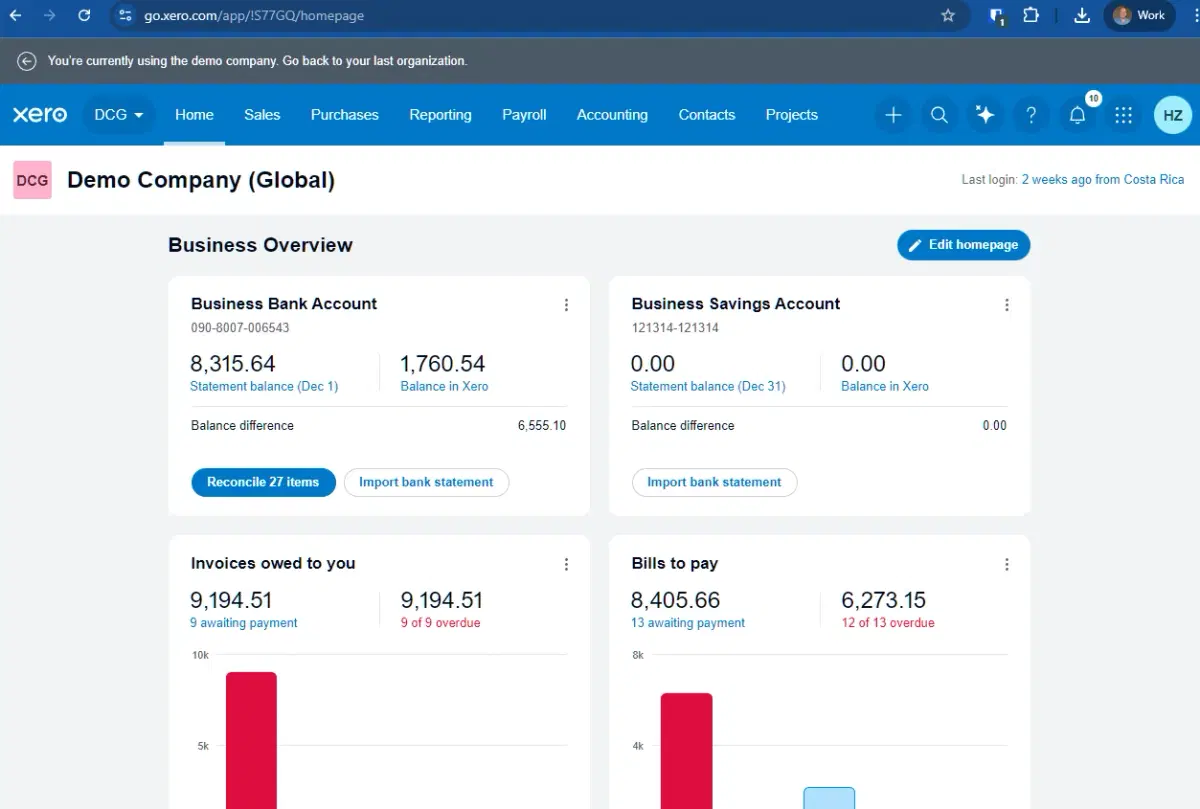The height and width of the screenshot is (809, 1200).
Task: Open Invoices owed to you options menu
Action: coord(566,564)
